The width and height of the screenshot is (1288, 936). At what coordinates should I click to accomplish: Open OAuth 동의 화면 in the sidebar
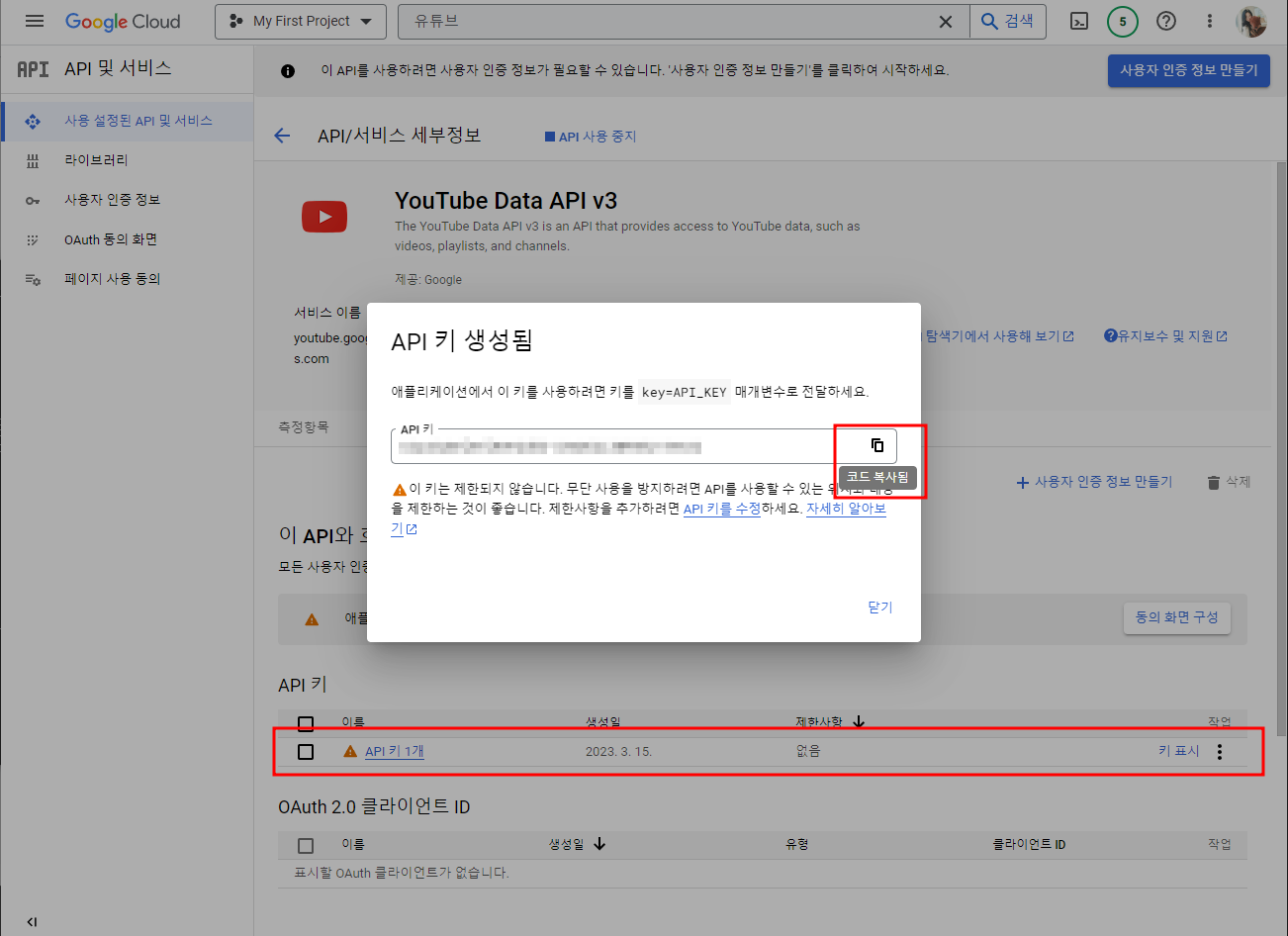click(111, 239)
